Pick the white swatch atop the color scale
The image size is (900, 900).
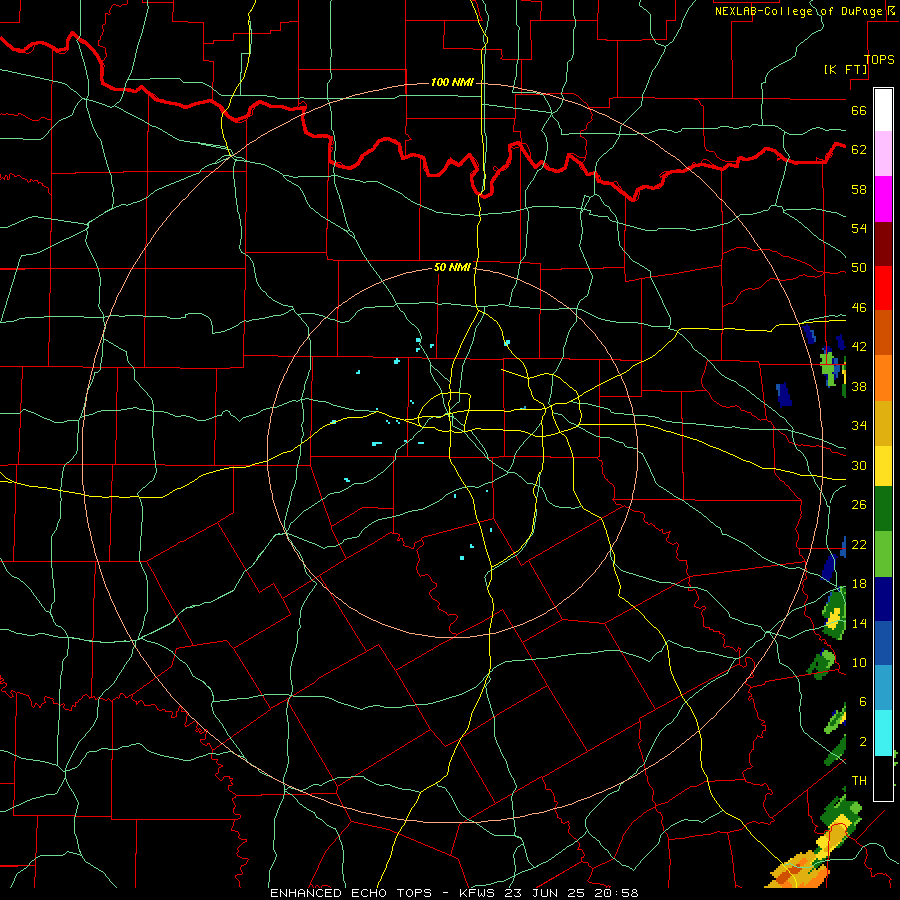coord(883,110)
